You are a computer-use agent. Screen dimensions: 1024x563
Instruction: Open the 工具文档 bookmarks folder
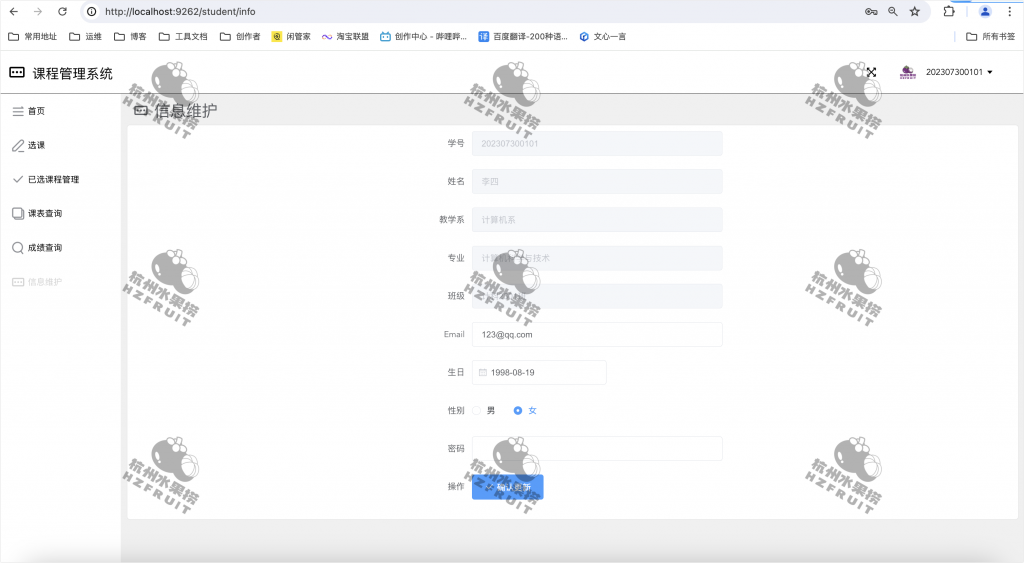[183, 37]
